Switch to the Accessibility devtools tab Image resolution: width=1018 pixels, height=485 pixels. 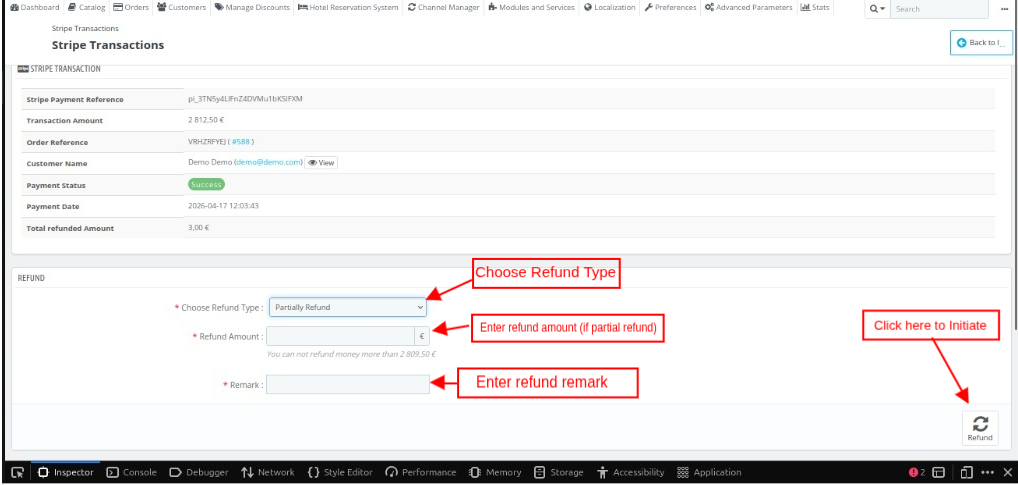[630, 472]
